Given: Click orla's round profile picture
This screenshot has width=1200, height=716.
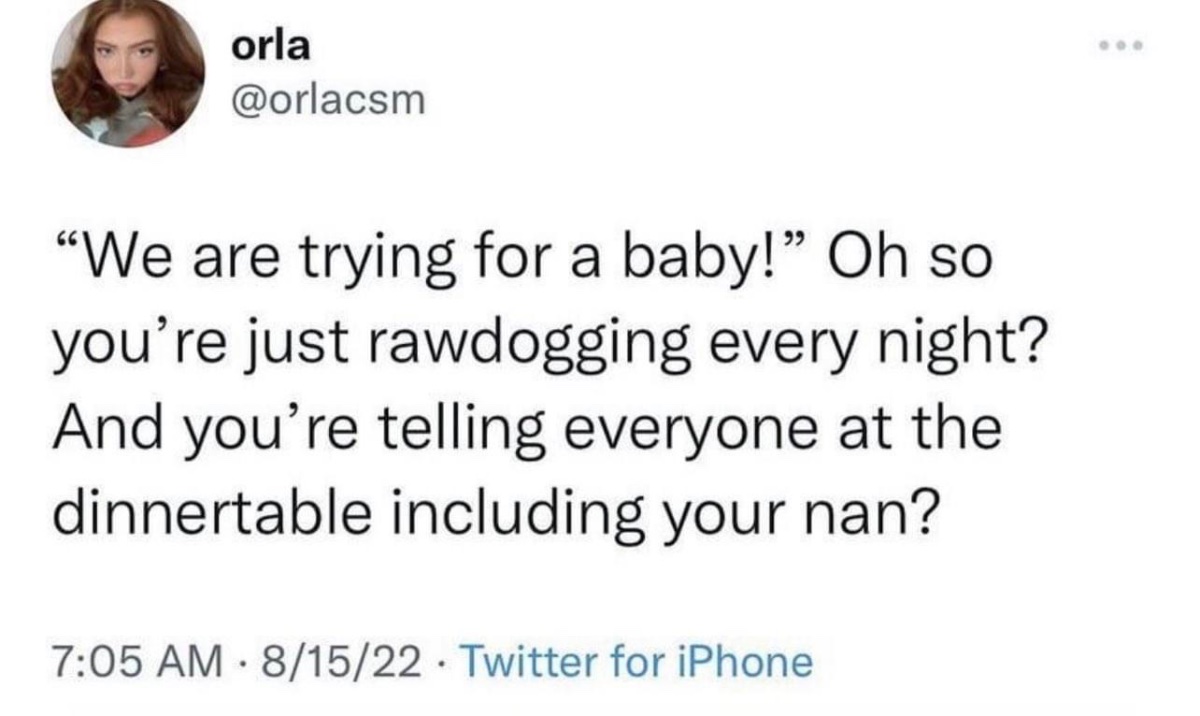Looking at the screenshot, I should point(129,72).
